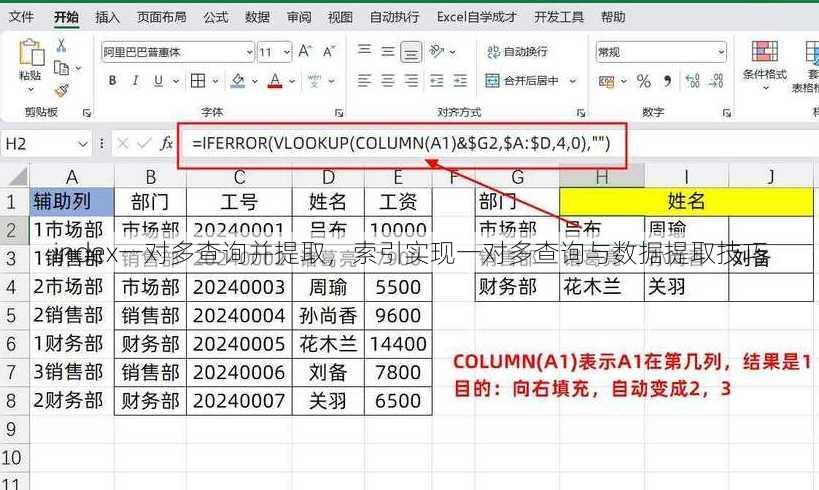Align text to the right
The width and height of the screenshot is (819, 490).
pos(412,80)
